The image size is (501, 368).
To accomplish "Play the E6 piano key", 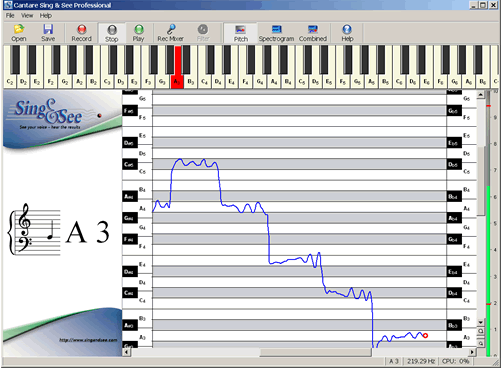I will click(x=426, y=82).
